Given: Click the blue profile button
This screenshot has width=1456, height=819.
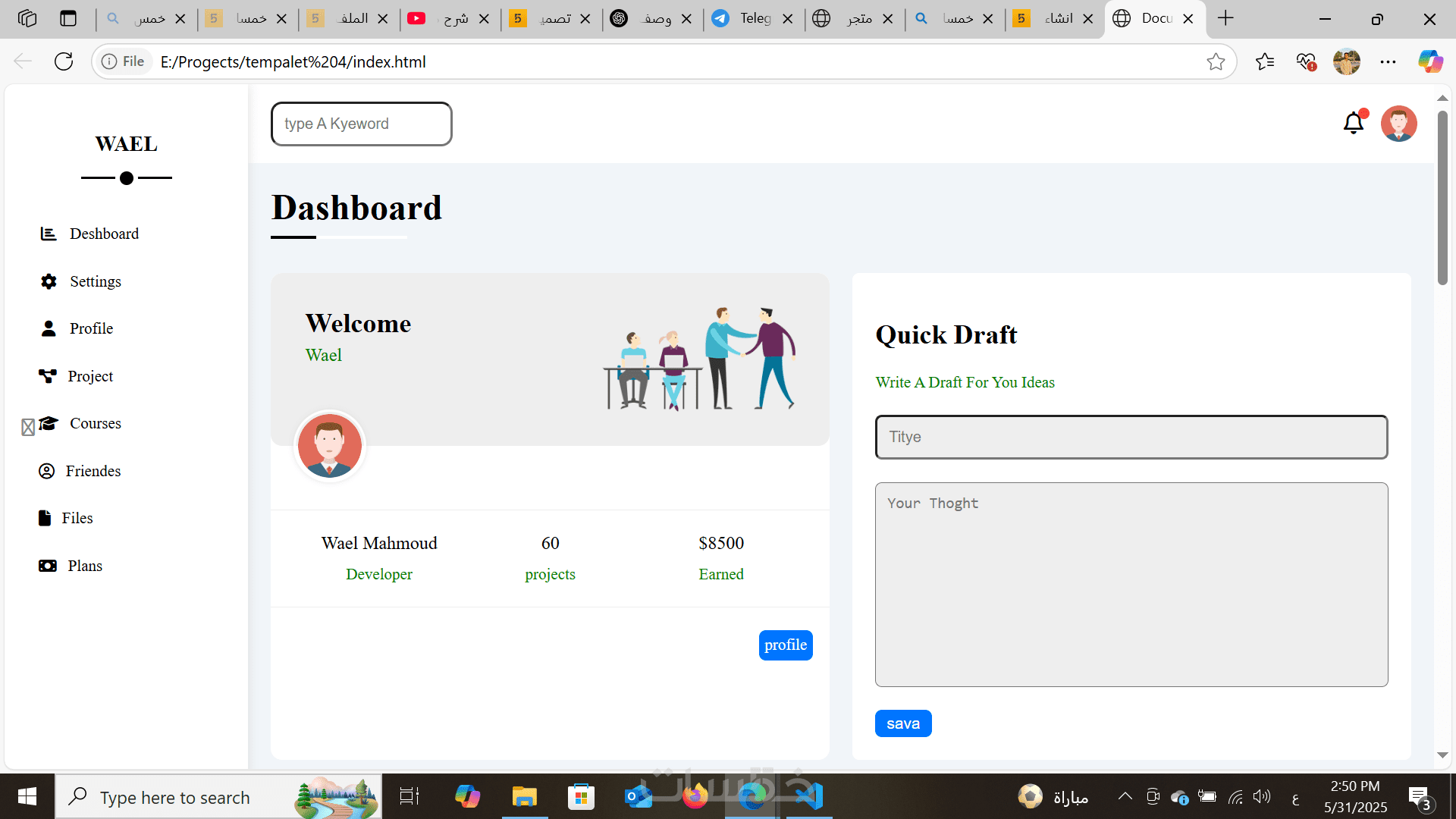Looking at the screenshot, I should 785,645.
